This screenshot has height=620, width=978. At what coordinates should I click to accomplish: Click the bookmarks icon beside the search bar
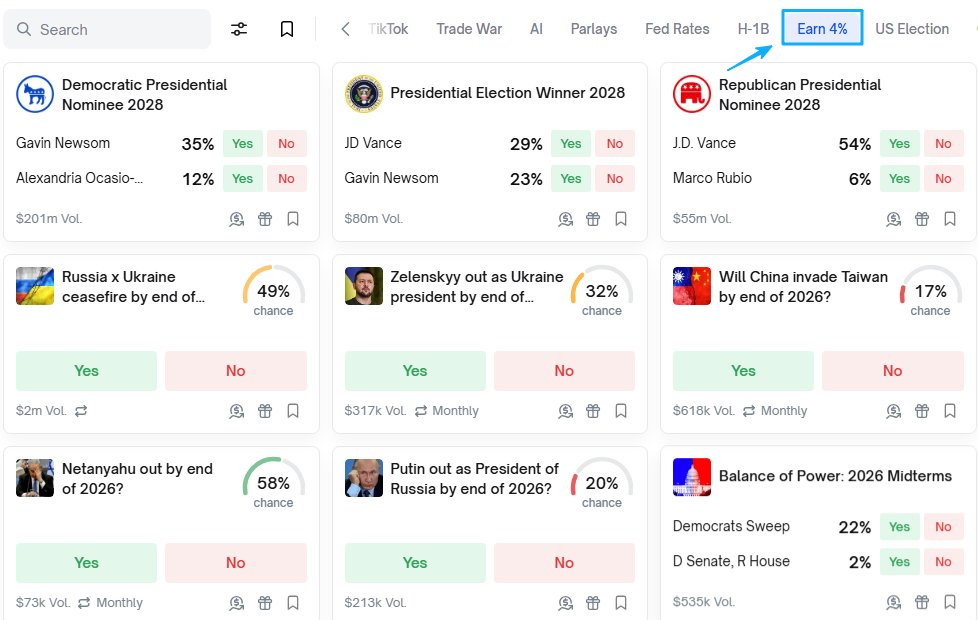tap(287, 29)
